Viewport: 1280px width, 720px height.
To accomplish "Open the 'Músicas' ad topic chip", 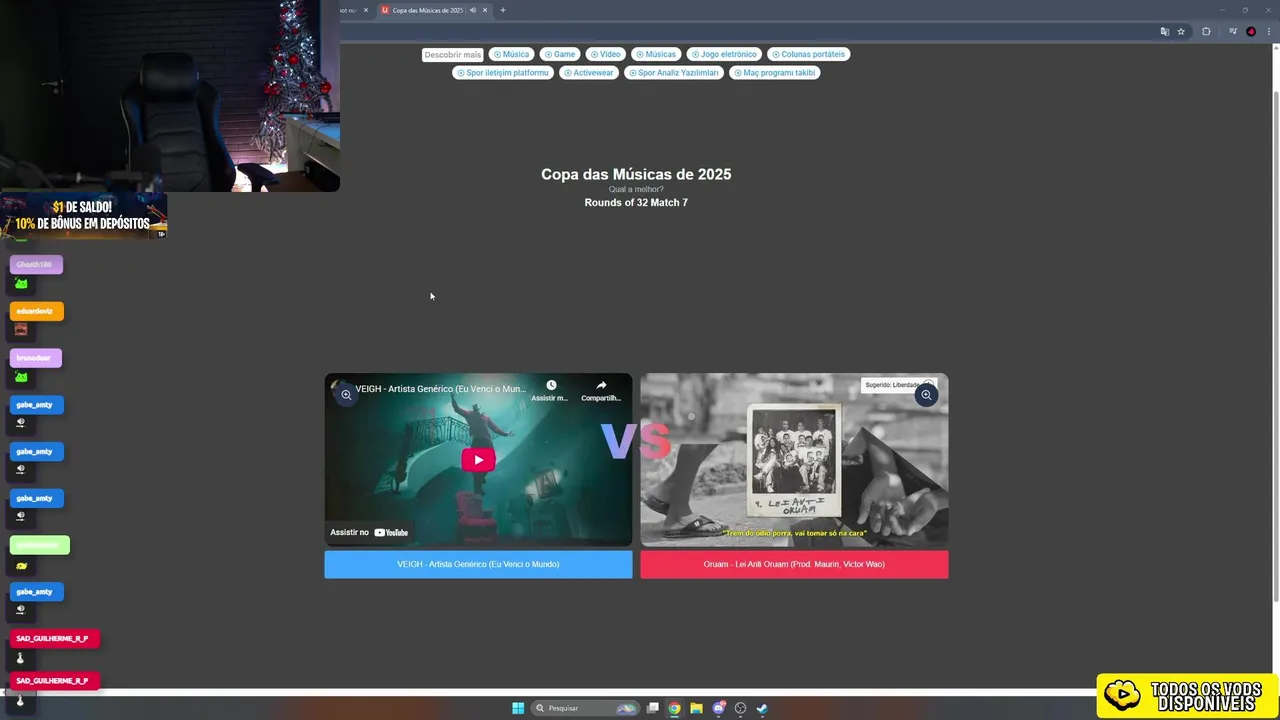I will point(655,54).
